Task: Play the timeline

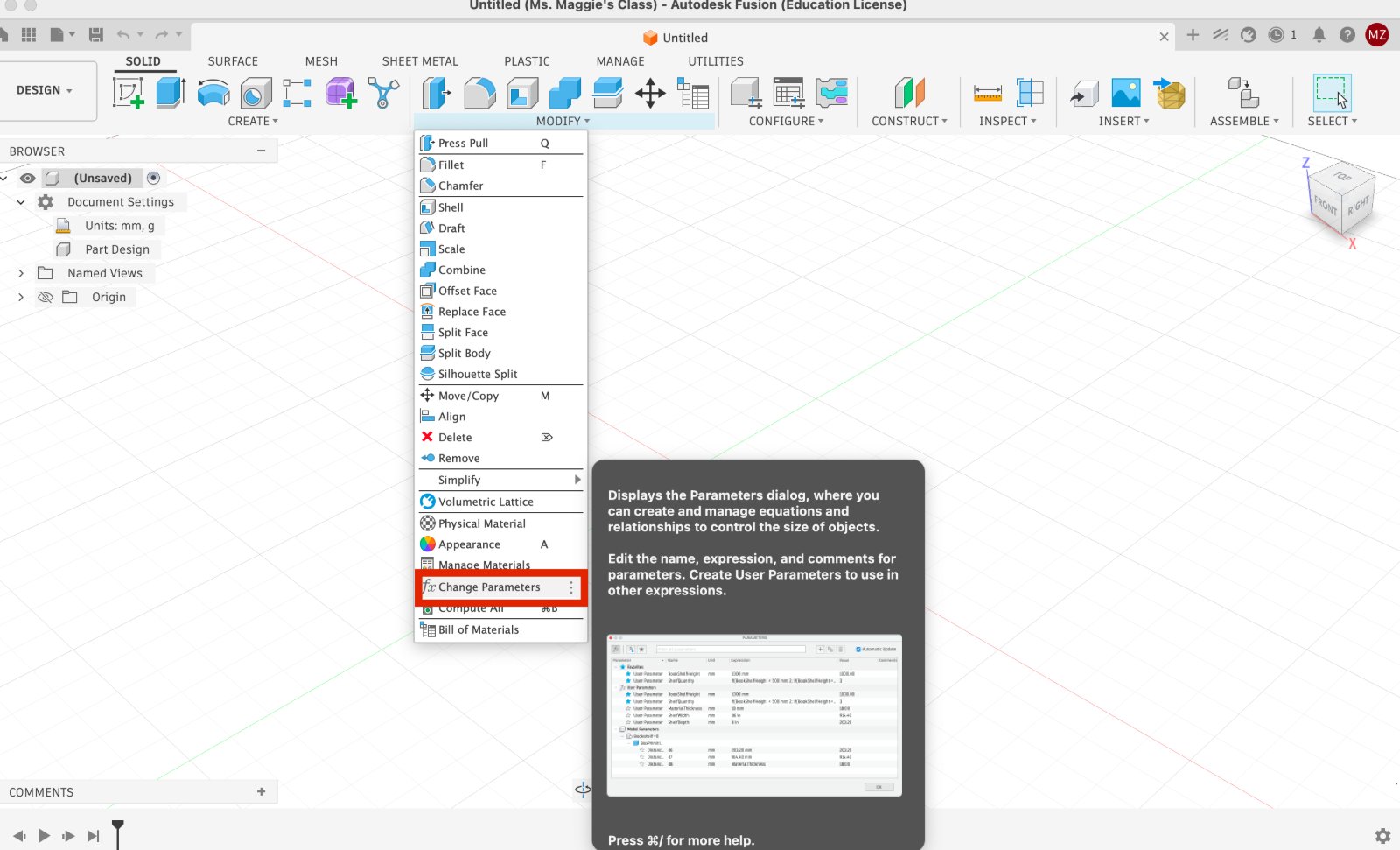Action: pos(44,835)
